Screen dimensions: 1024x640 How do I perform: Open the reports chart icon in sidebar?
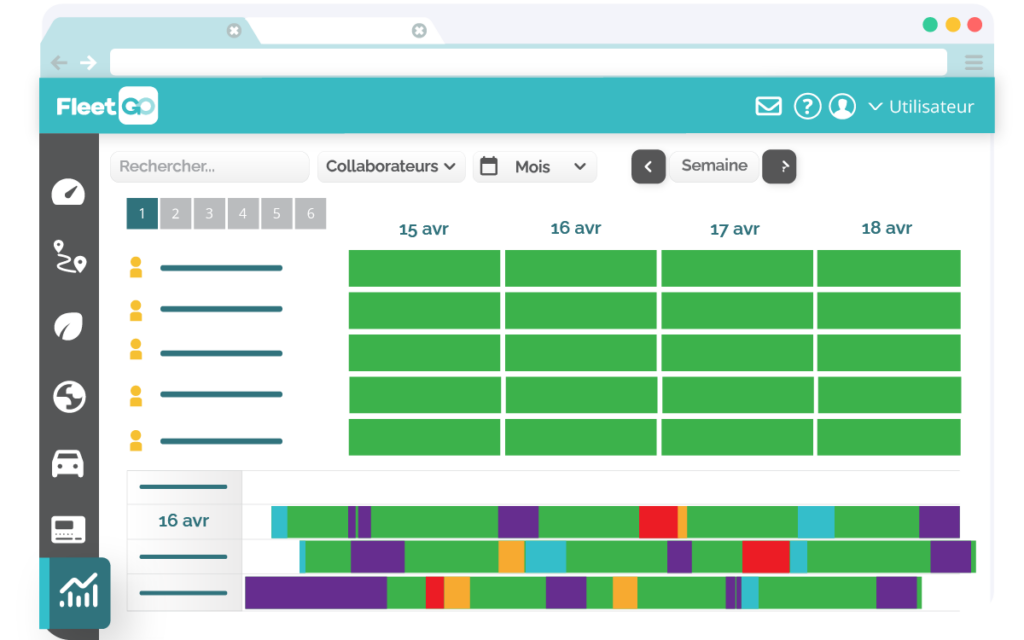click(79, 591)
